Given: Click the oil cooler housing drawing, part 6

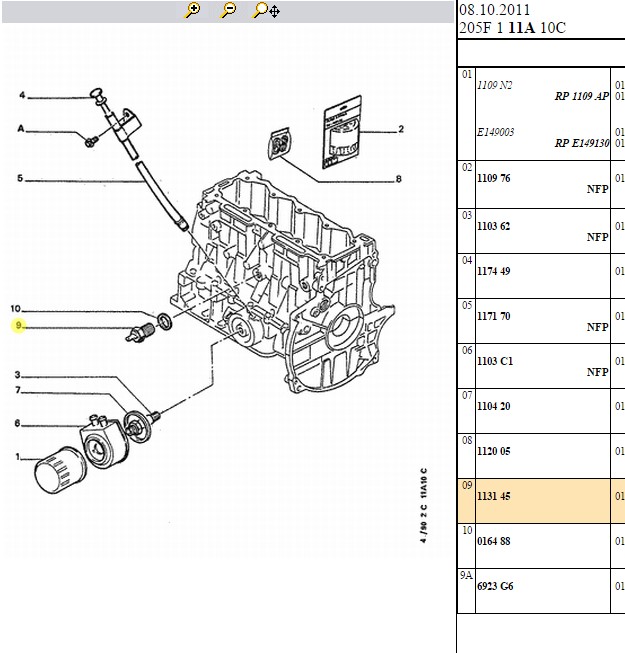Looking at the screenshot, I should click(x=103, y=441).
